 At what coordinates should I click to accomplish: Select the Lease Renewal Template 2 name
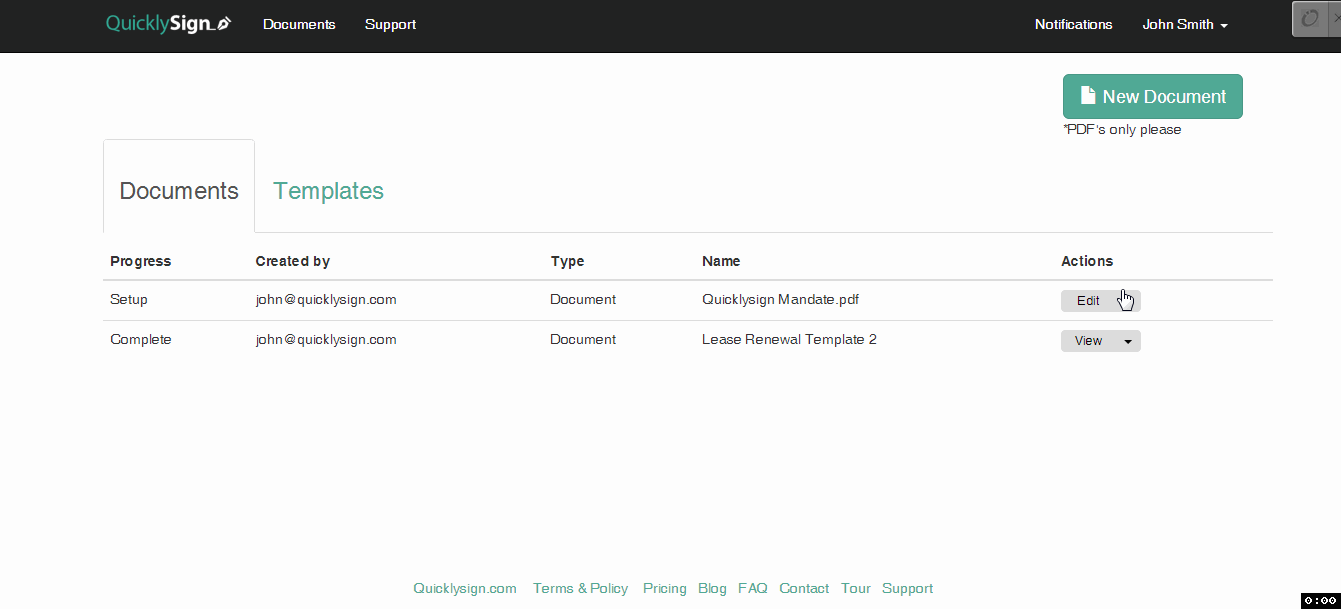(x=789, y=339)
